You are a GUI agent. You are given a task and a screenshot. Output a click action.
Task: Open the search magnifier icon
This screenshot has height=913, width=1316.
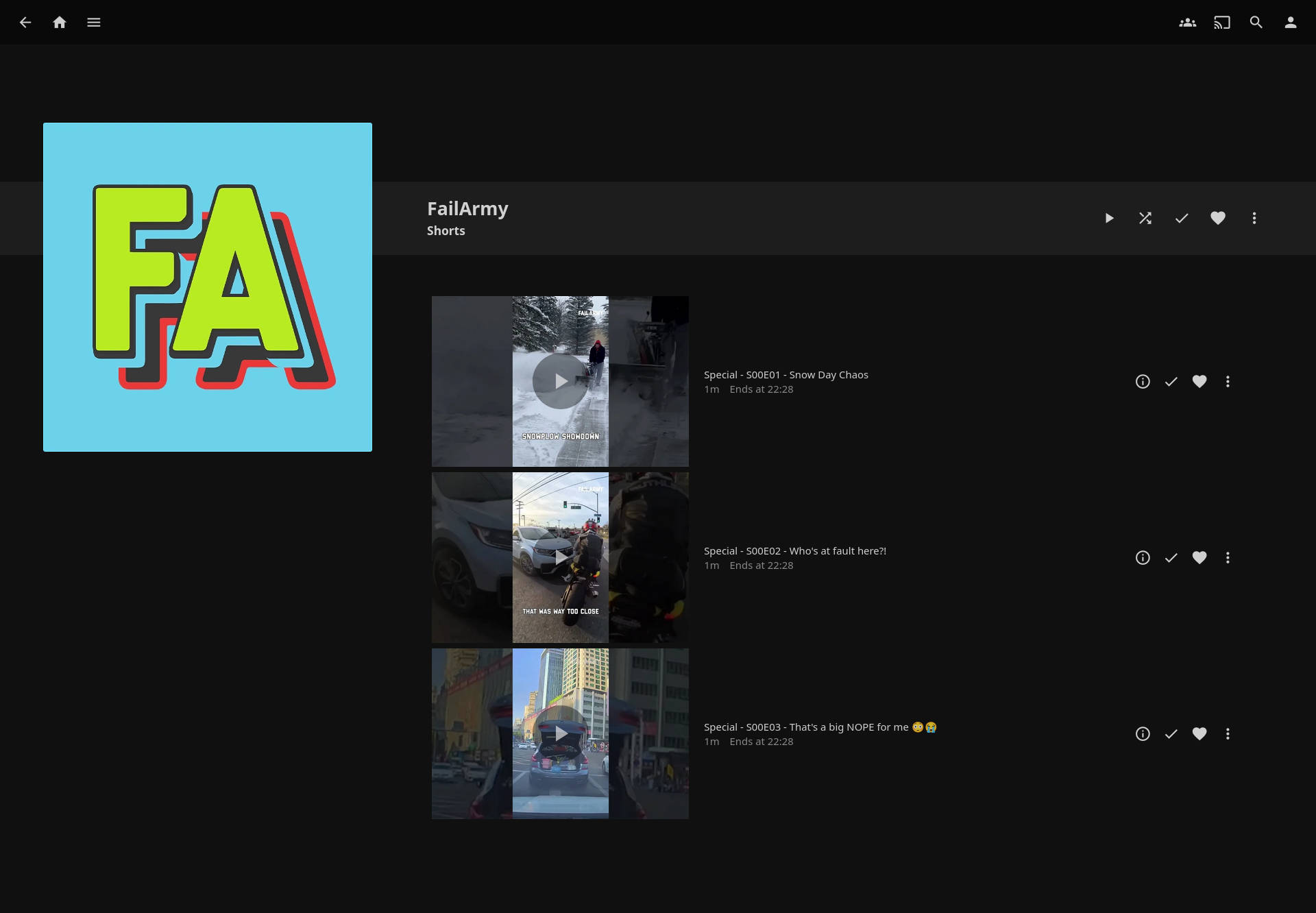1256,23
